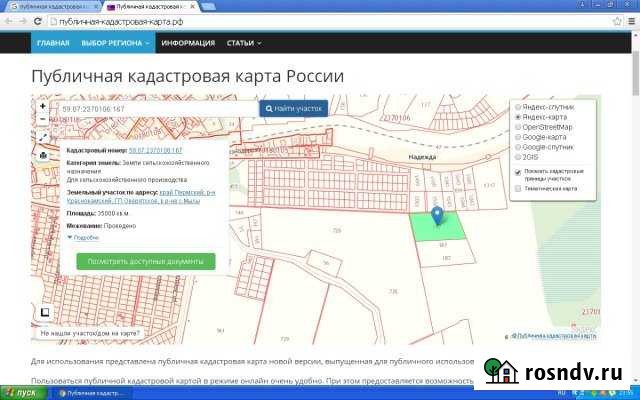Image resolution: width=640 pixels, height=400 pixels.
Task: Open Публичная кадастровая карта attribution link
Action: [x=553, y=336]
